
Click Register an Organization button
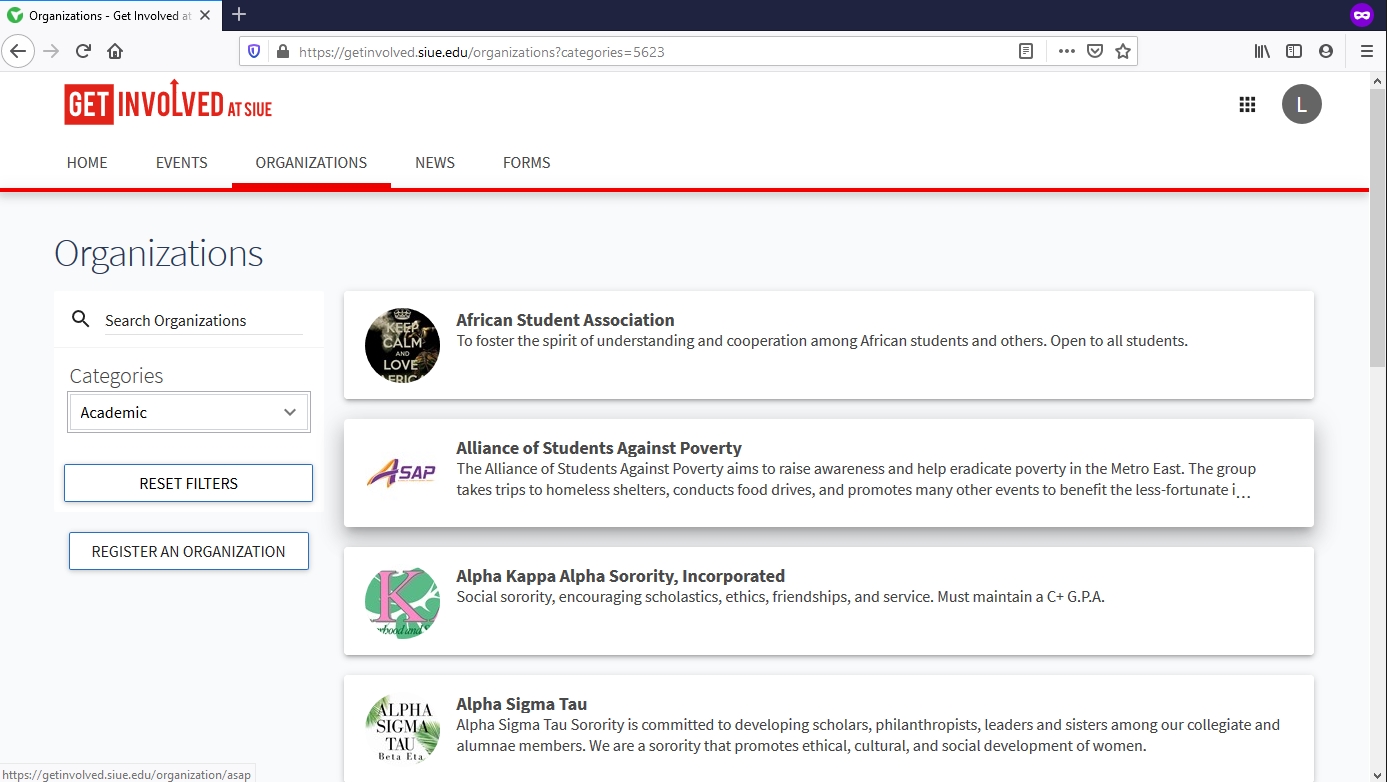[x=189, y=551]
